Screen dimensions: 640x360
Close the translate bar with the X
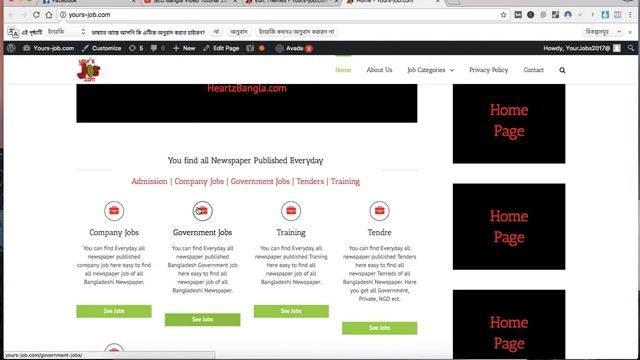click(x=630, y=32)
